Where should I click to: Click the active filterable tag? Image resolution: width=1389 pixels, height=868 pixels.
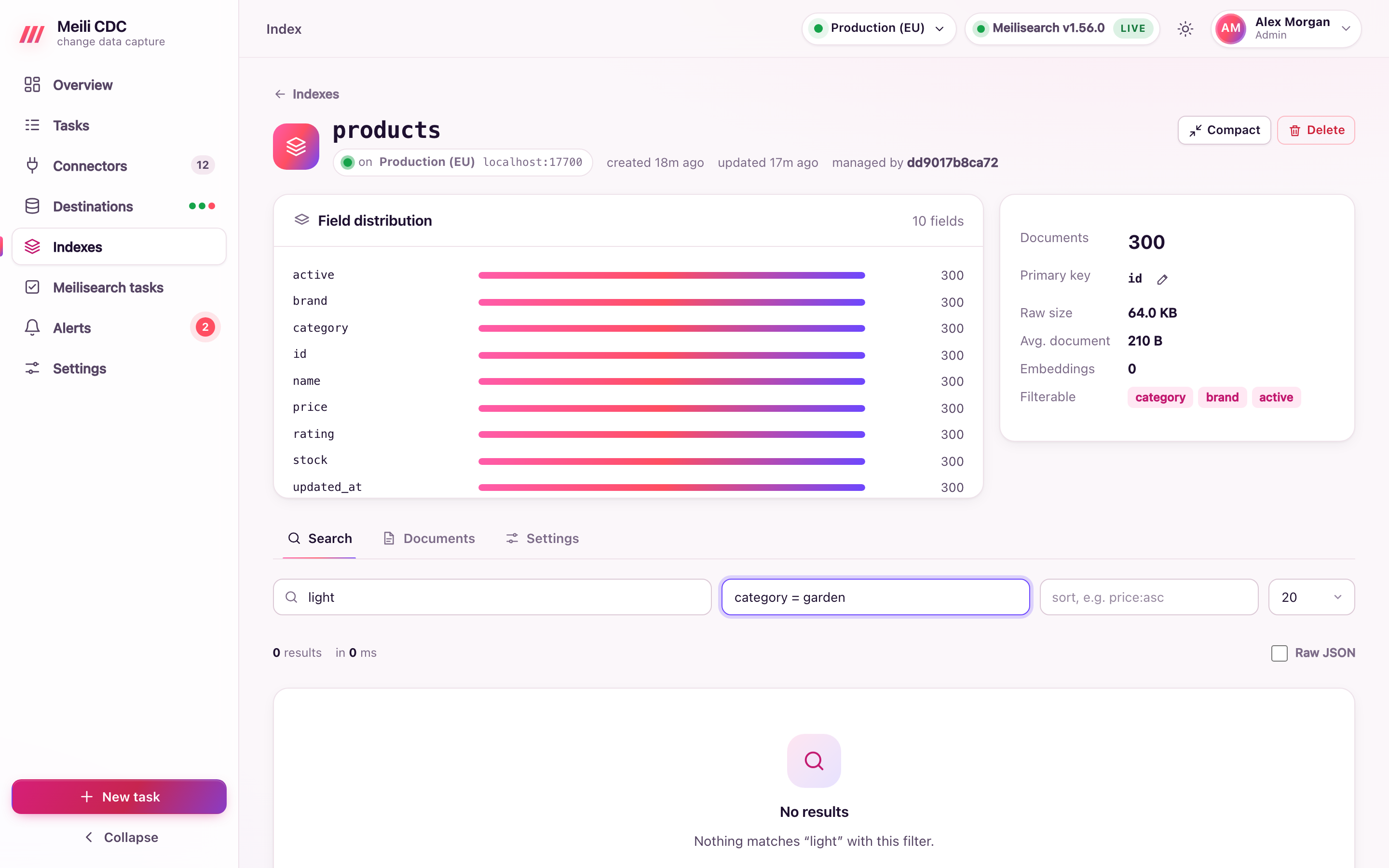pos(1276,397)
